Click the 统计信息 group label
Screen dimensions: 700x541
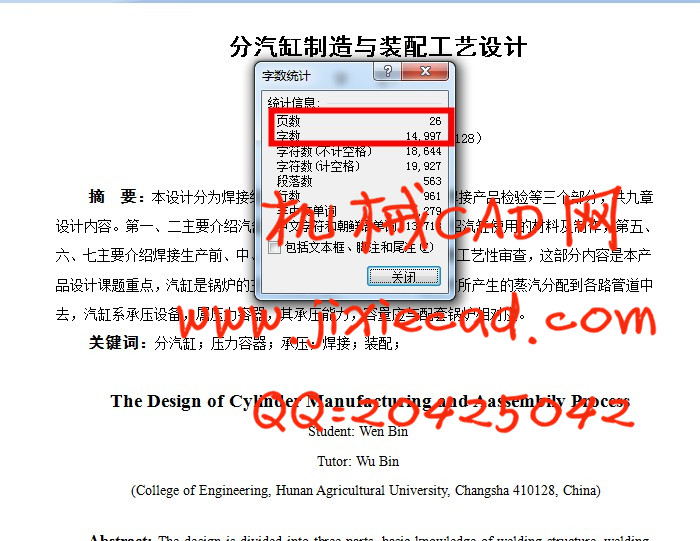click(294, 103)
